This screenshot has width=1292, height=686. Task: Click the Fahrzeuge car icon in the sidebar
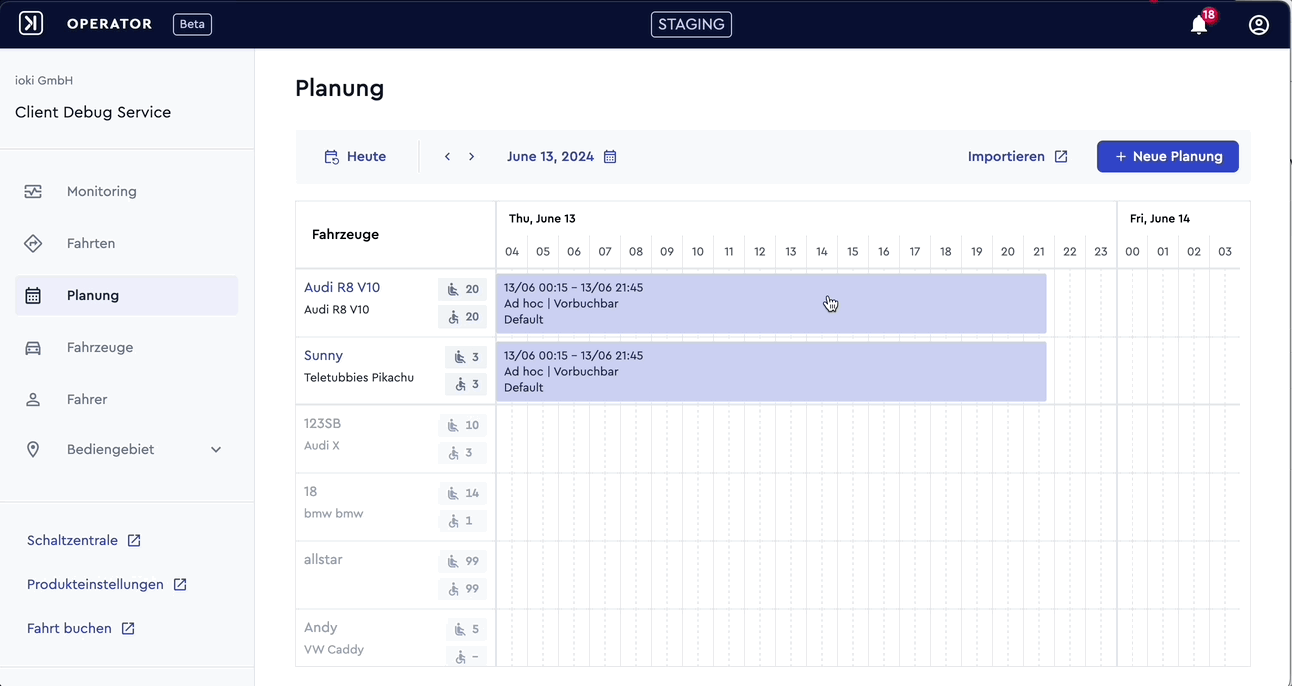33,347
